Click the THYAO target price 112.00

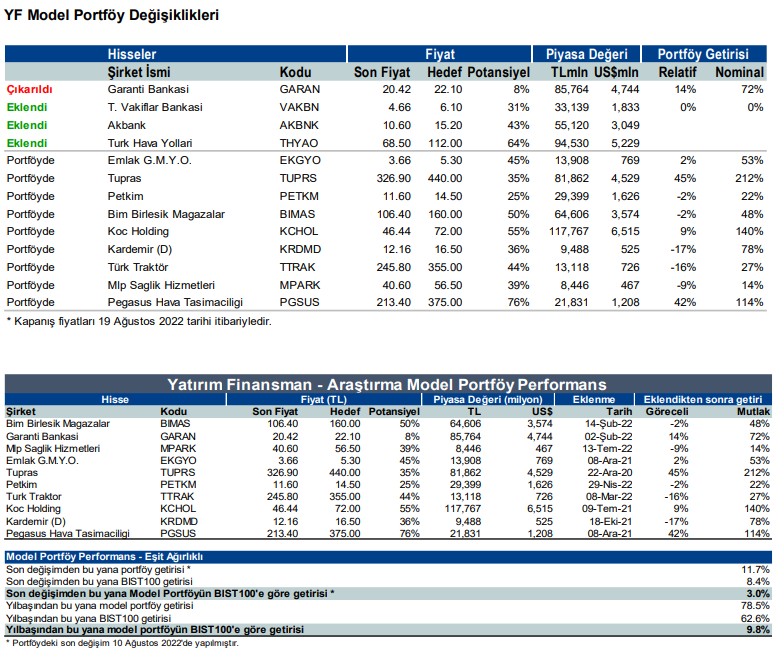tap(445, 143)
